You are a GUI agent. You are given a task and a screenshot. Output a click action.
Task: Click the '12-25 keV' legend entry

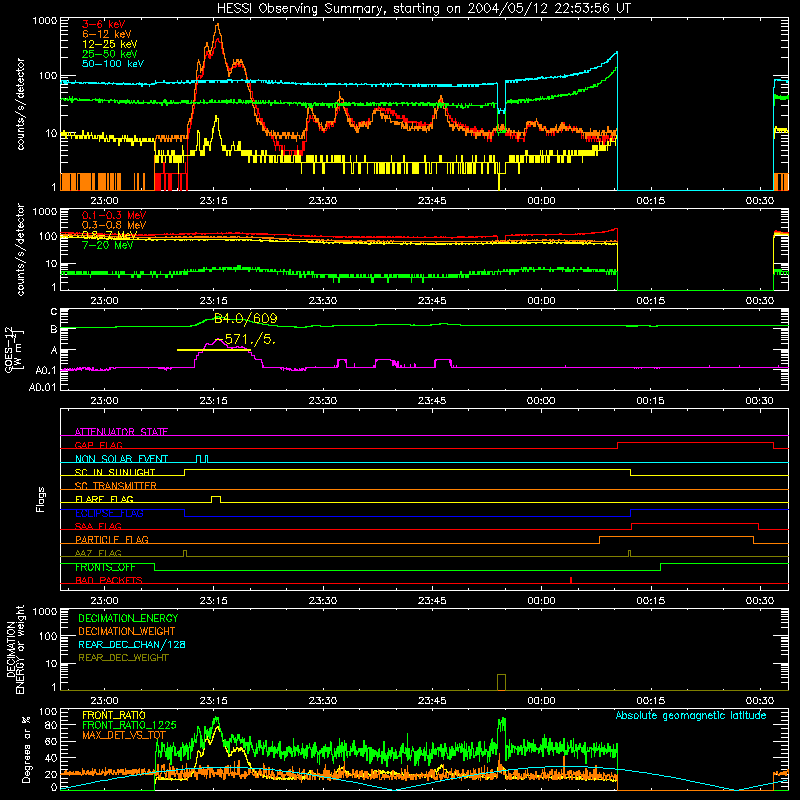(x=109, y=44)
